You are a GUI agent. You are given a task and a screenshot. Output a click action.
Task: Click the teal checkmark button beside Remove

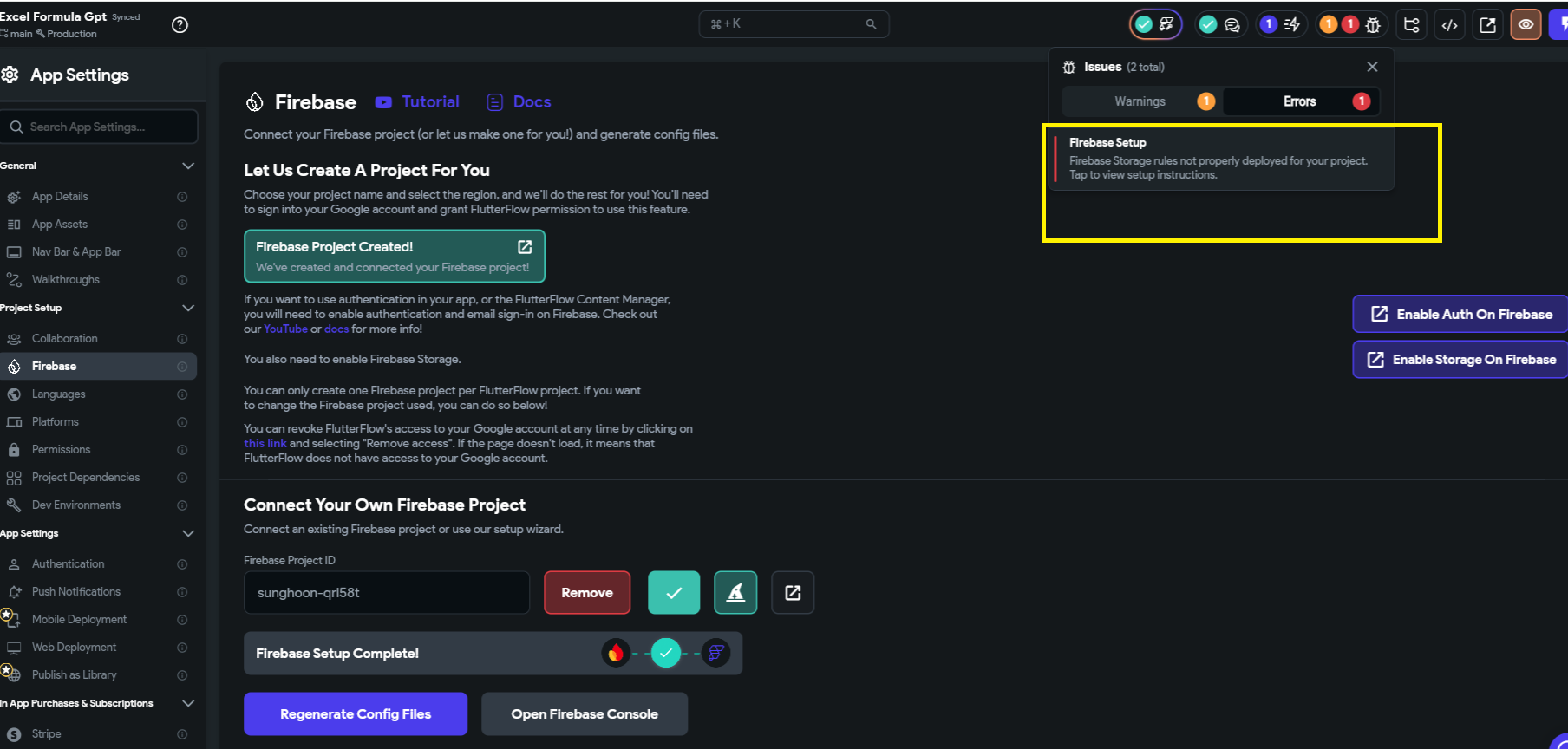point(674,593)
